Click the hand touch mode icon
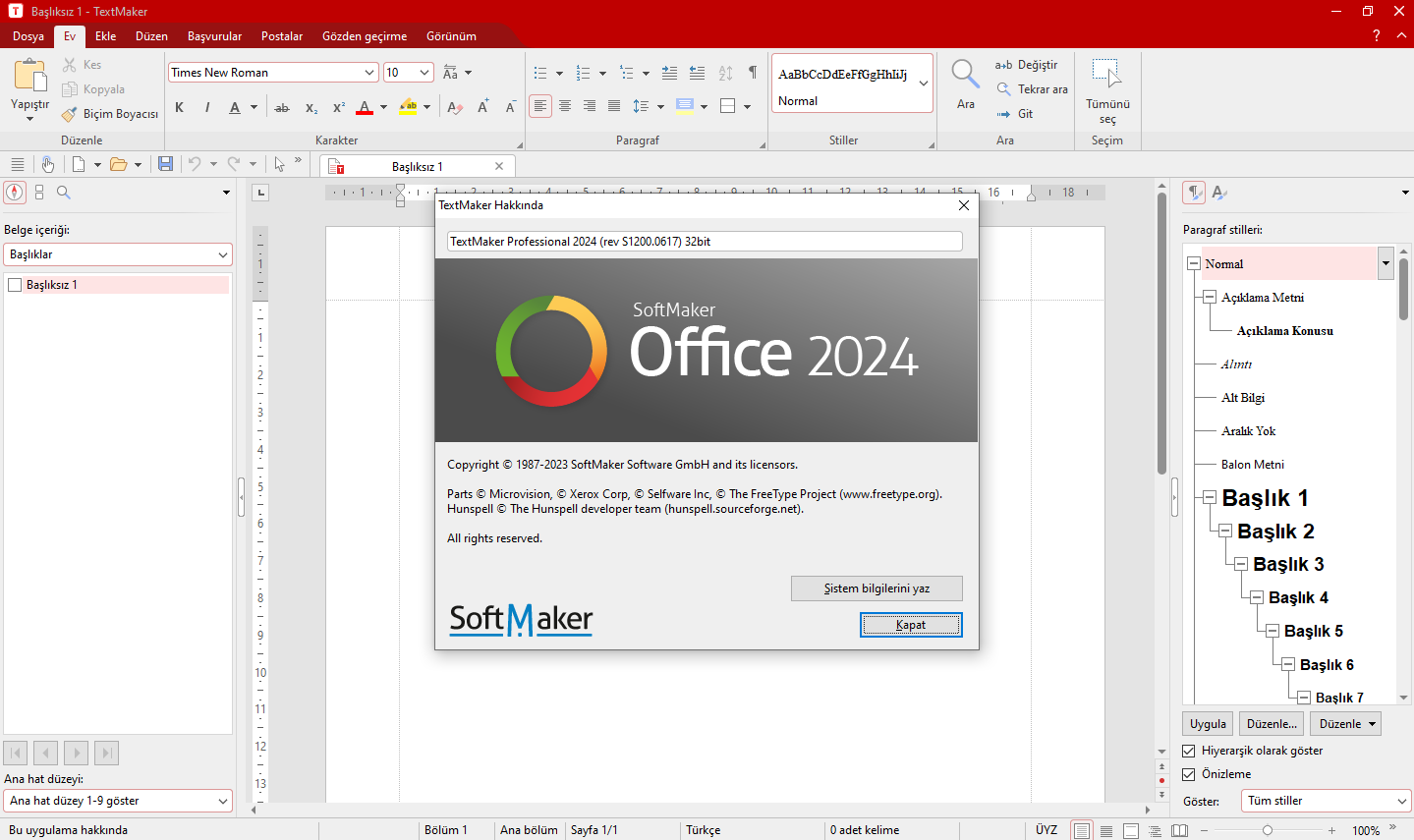The width and height of the screenshot is (1414, 840). coord(47,164)
